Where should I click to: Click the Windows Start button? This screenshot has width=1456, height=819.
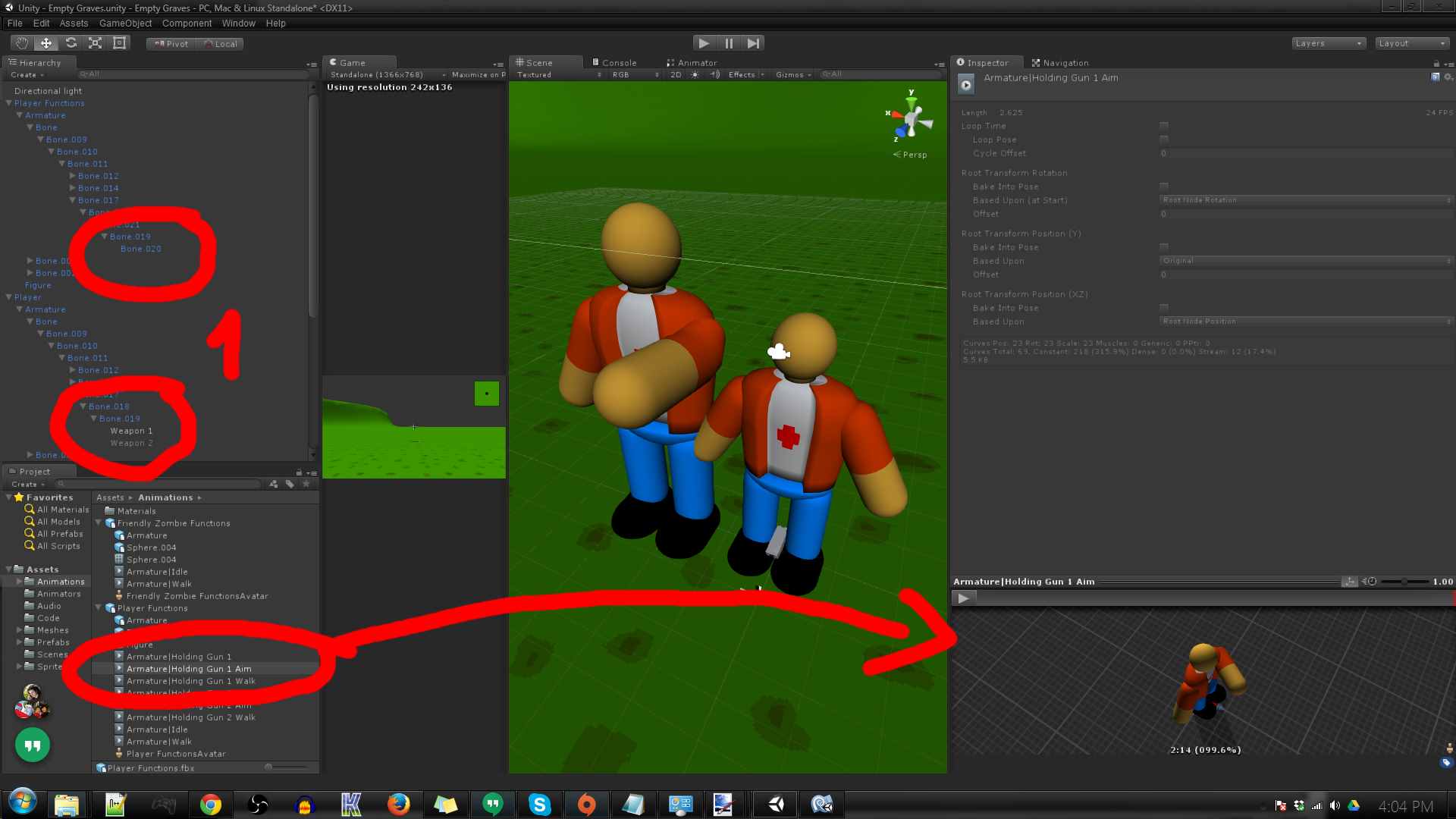(x=22, y=802)
